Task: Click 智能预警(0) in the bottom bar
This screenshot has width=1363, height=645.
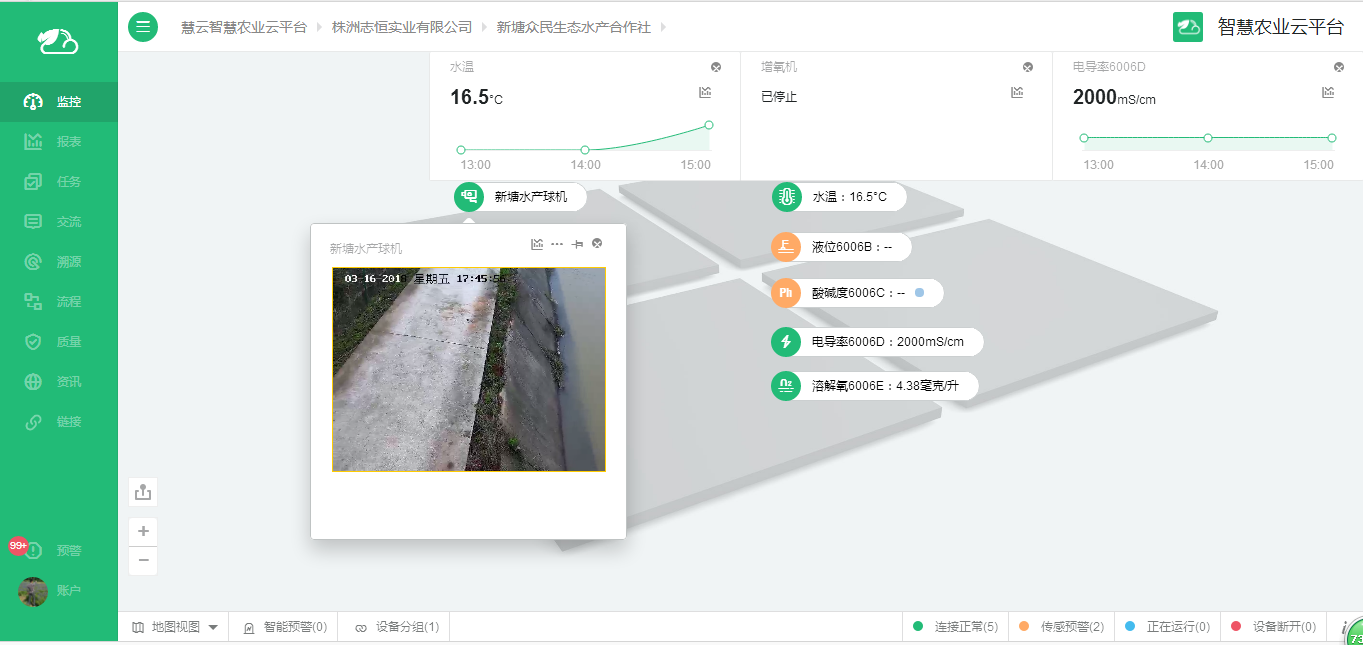Action: point(285,627)
